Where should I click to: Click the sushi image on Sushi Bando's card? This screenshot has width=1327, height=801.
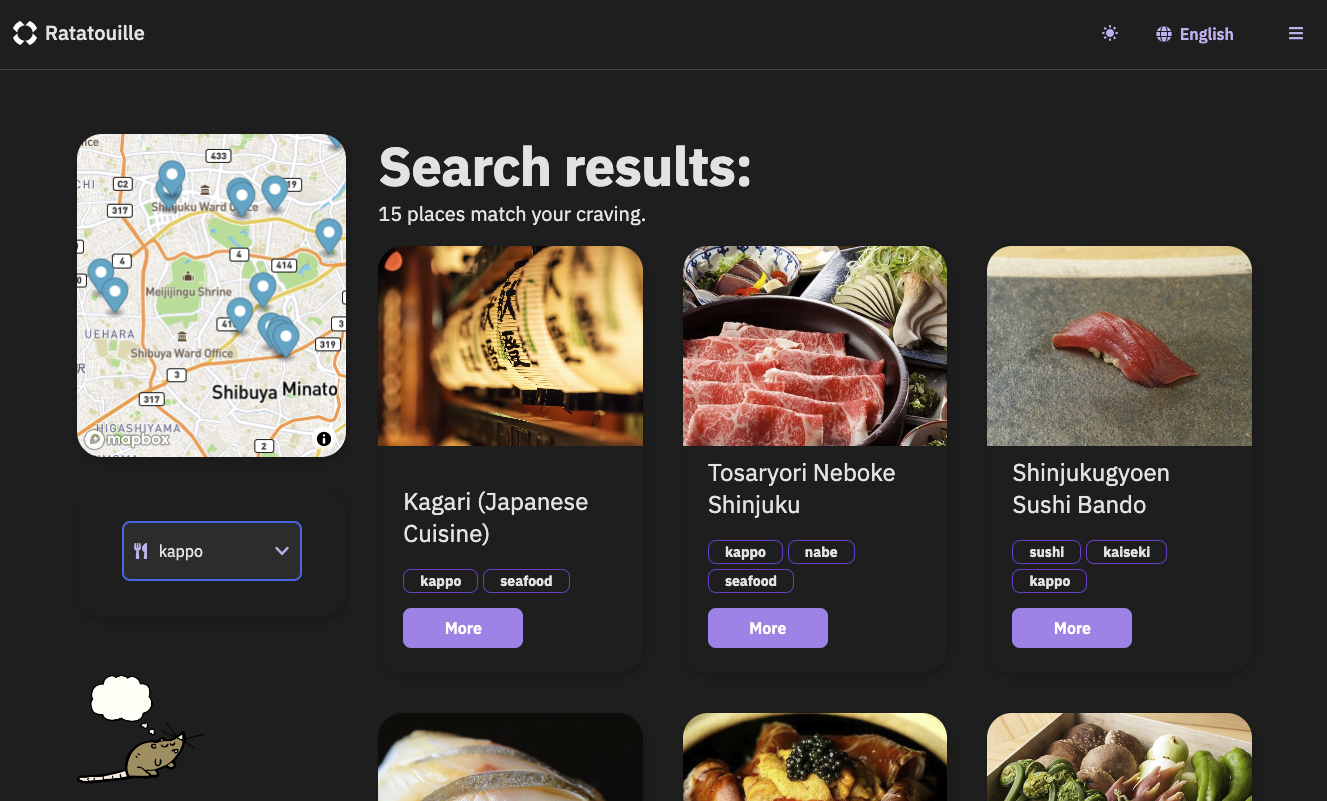1118,345
